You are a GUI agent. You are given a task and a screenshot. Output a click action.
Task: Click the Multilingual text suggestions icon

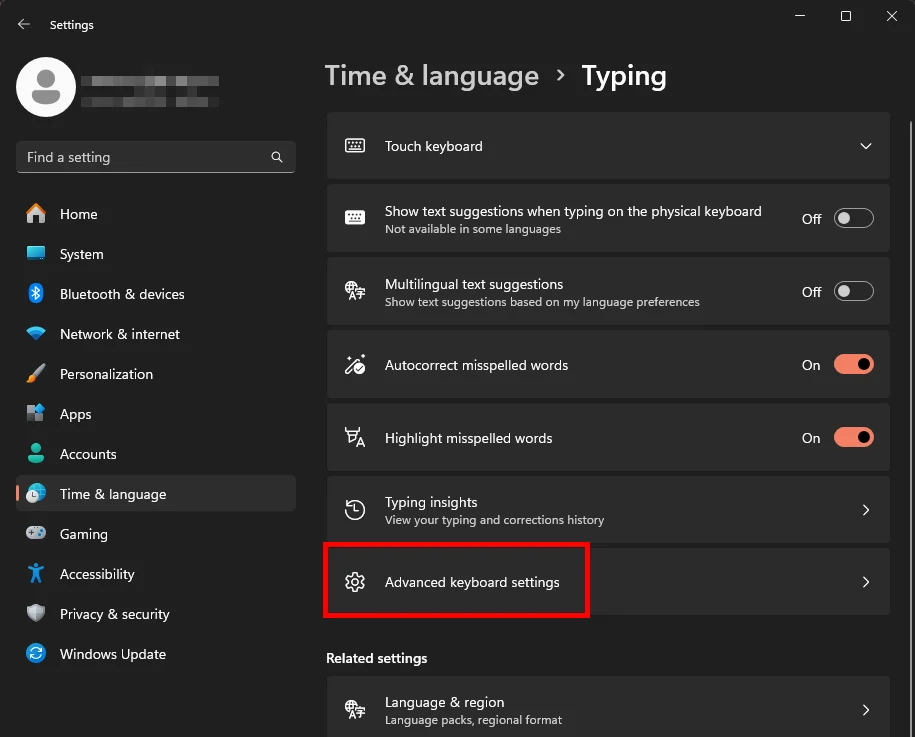355,291
